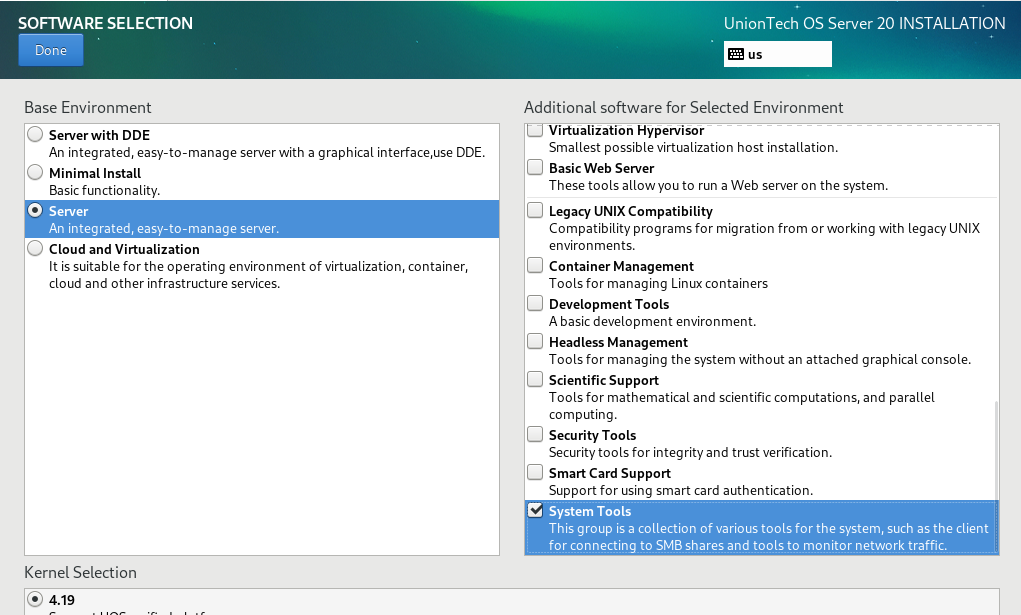
Task: Click 'Support for using smart card authentication.' text
Action: click(x=680, y=491)
